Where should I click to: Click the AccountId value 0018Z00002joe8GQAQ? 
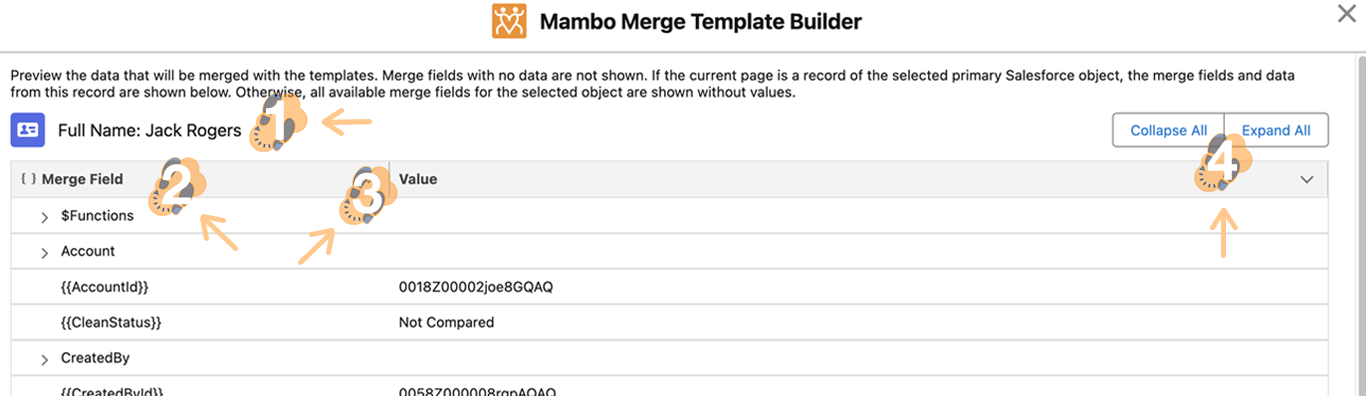[x=476, y=287]
